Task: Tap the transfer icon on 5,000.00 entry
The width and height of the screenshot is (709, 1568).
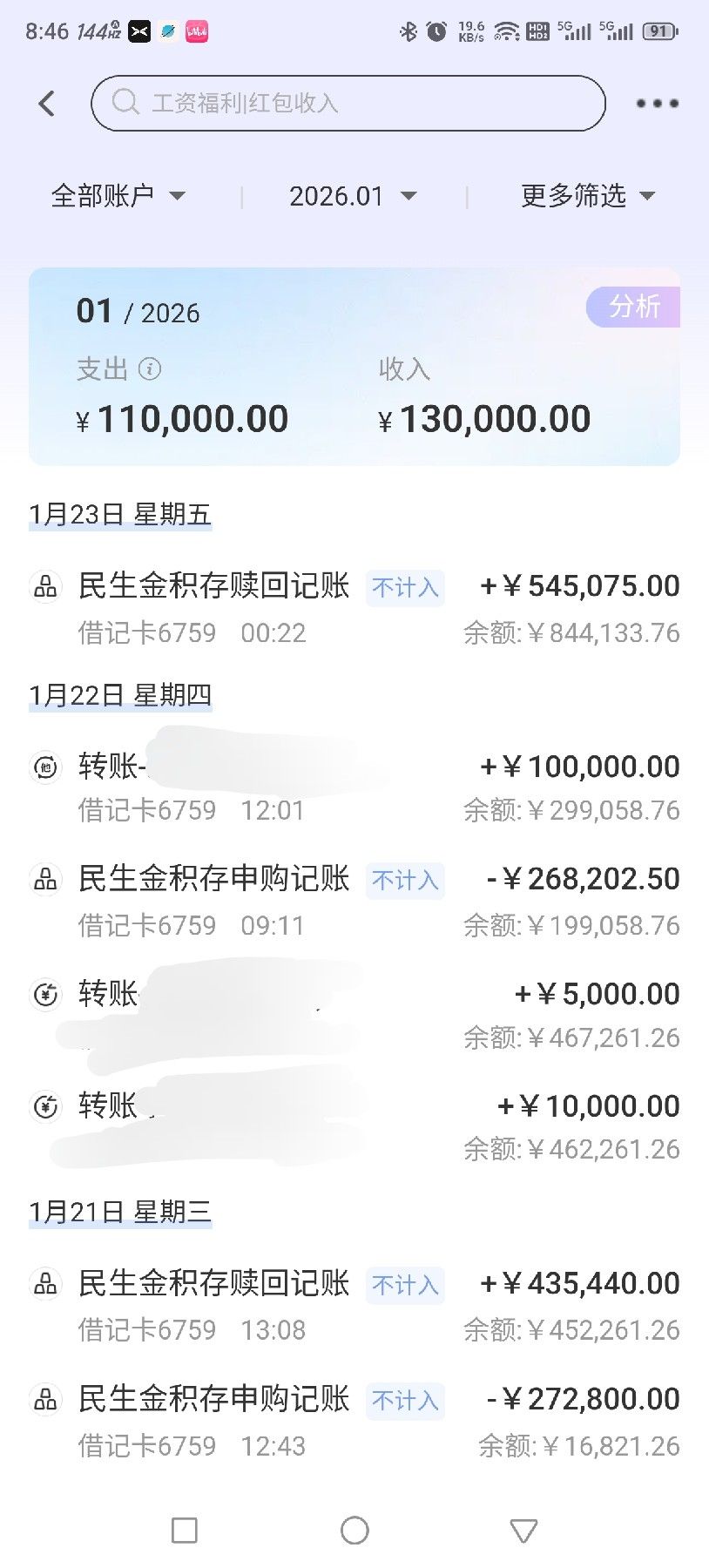Action: 45,994
